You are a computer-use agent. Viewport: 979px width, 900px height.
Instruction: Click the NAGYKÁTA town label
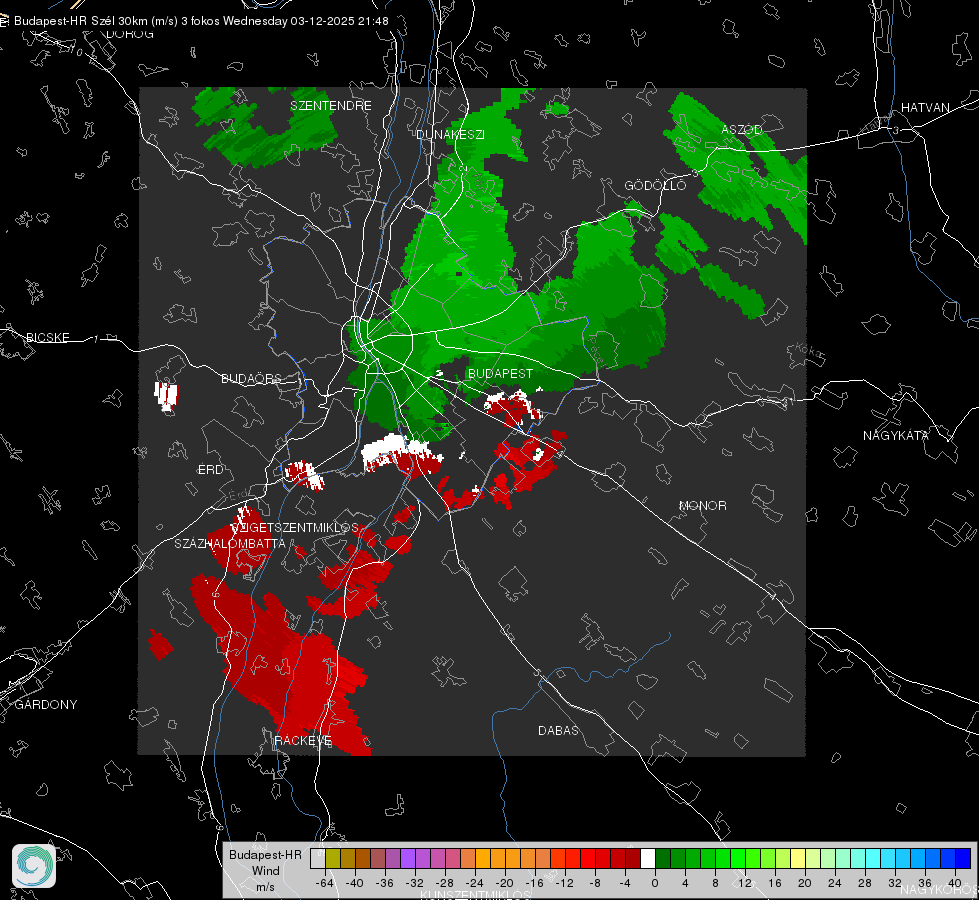(896, 436)
